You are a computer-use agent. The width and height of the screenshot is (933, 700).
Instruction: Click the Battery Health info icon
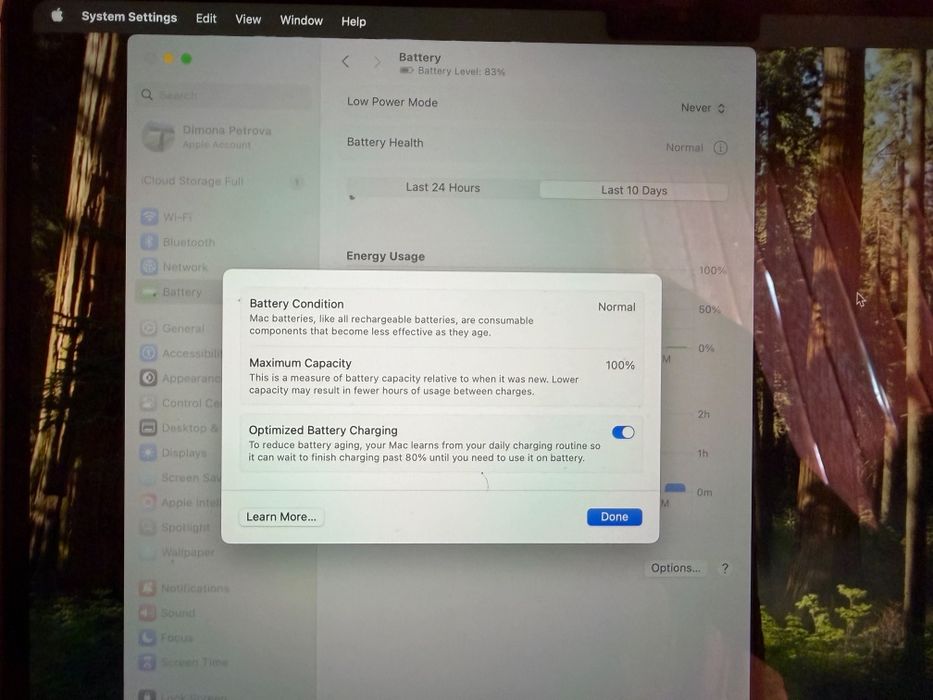(720, 148)
